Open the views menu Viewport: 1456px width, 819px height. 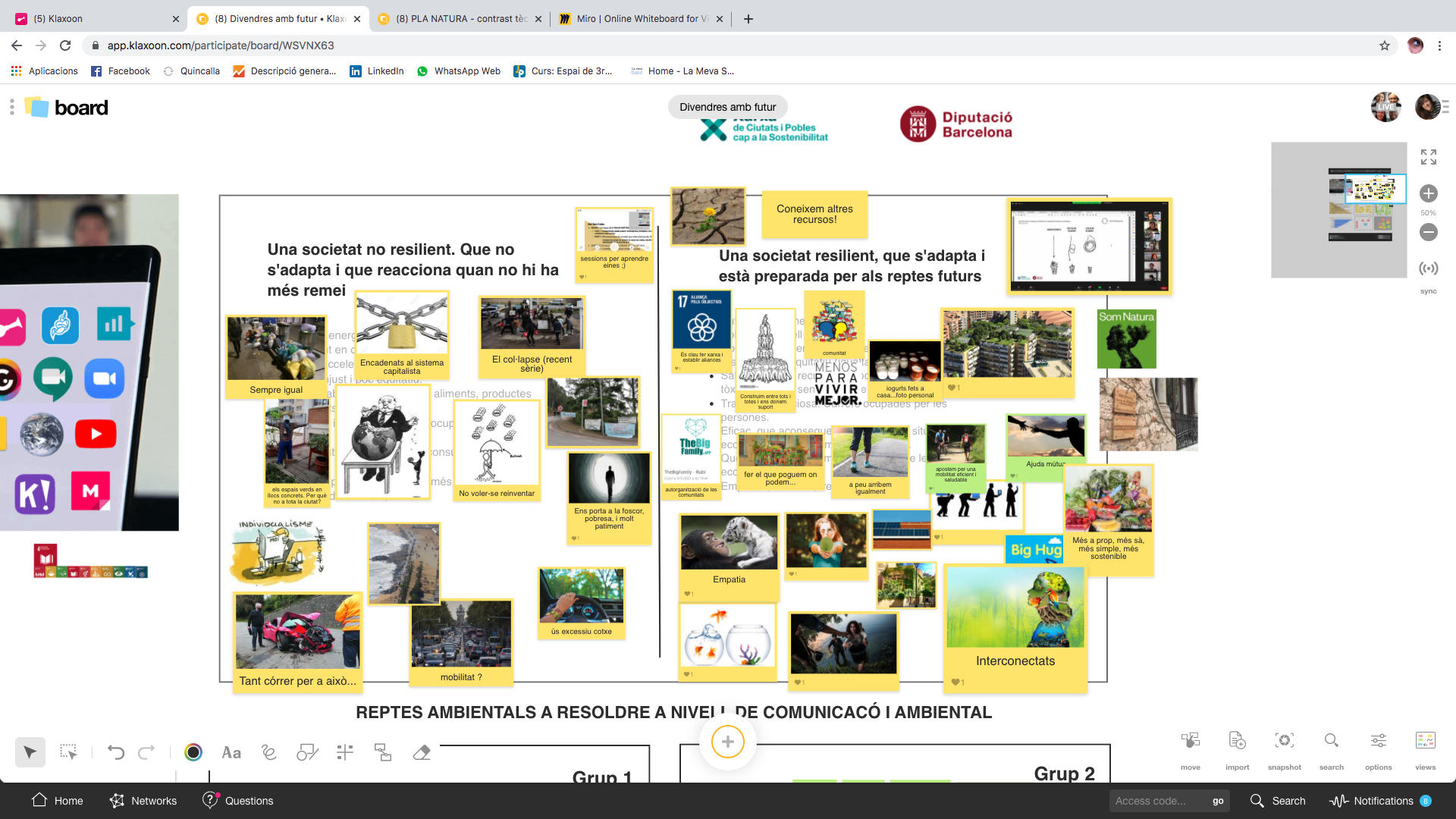(x=1425, y=741)
